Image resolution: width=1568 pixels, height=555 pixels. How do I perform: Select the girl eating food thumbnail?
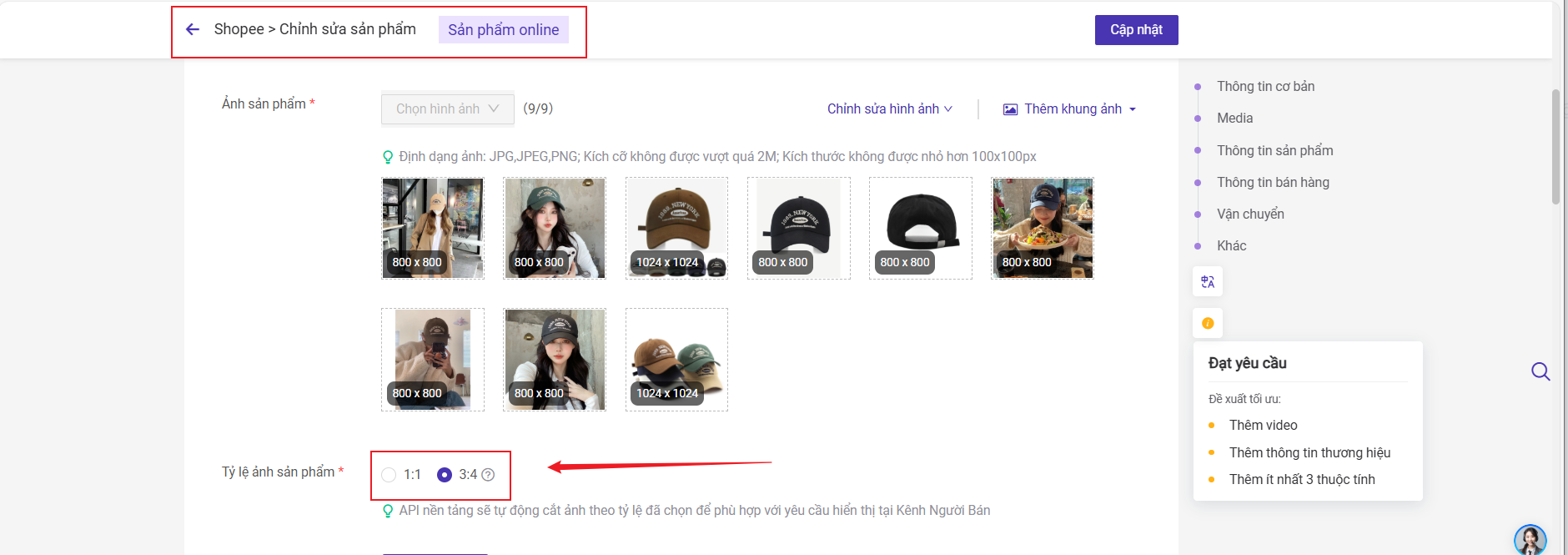coord(1043,228)
